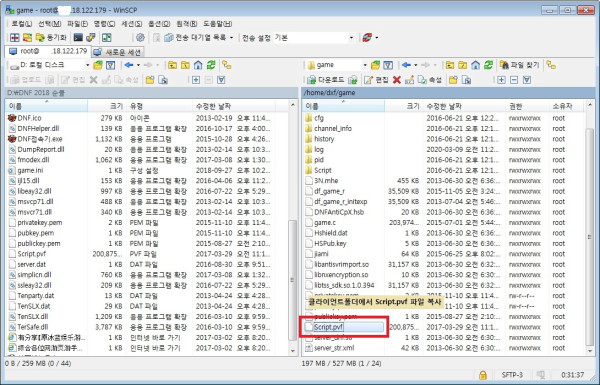Open the terminal console icon

(x=78, y=38)
